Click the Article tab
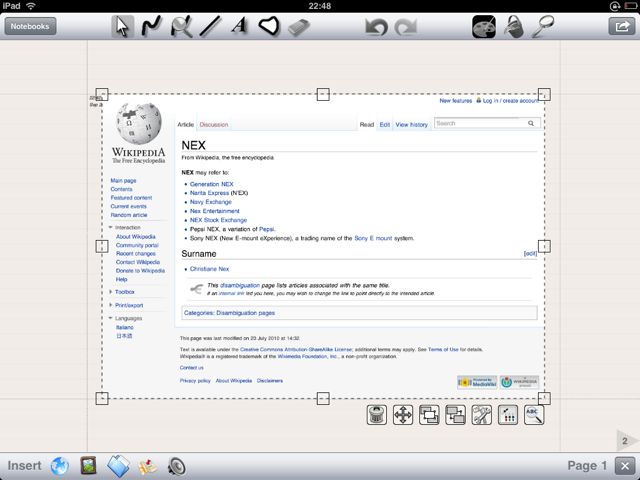 pos(186,124)
